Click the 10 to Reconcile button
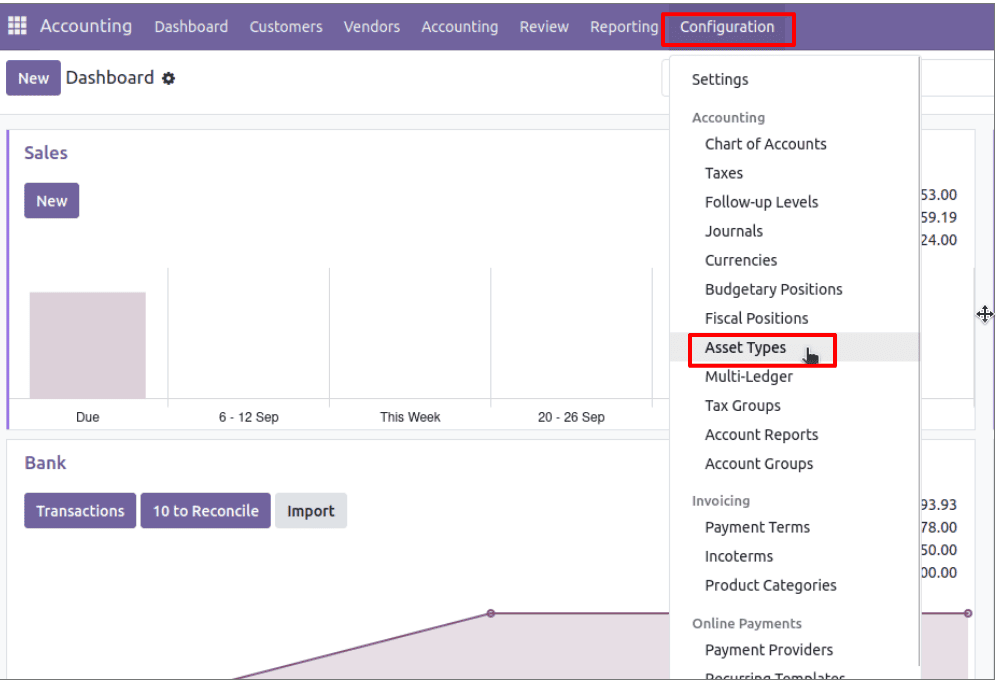 (x=205, y=510)
